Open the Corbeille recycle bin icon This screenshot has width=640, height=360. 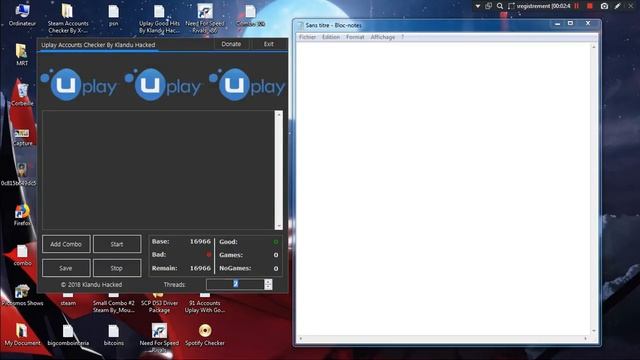[x=22, y=95]
